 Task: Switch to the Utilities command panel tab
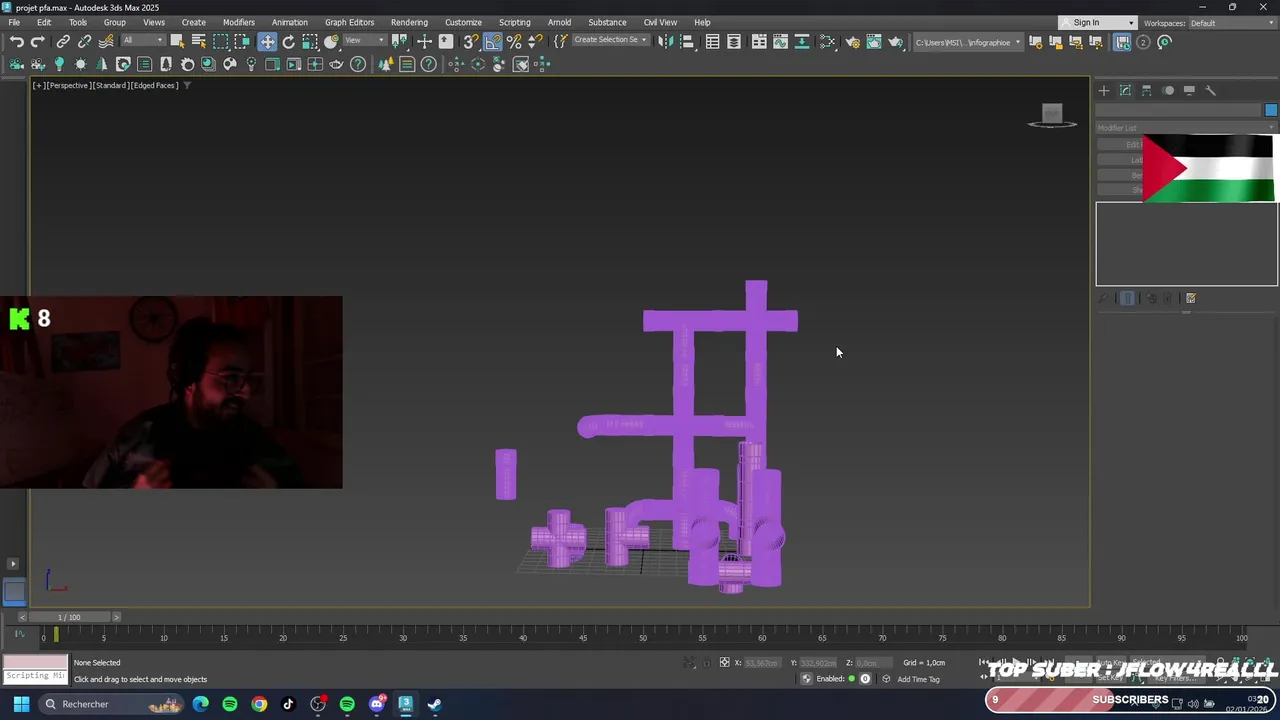tap(1211, 90)
